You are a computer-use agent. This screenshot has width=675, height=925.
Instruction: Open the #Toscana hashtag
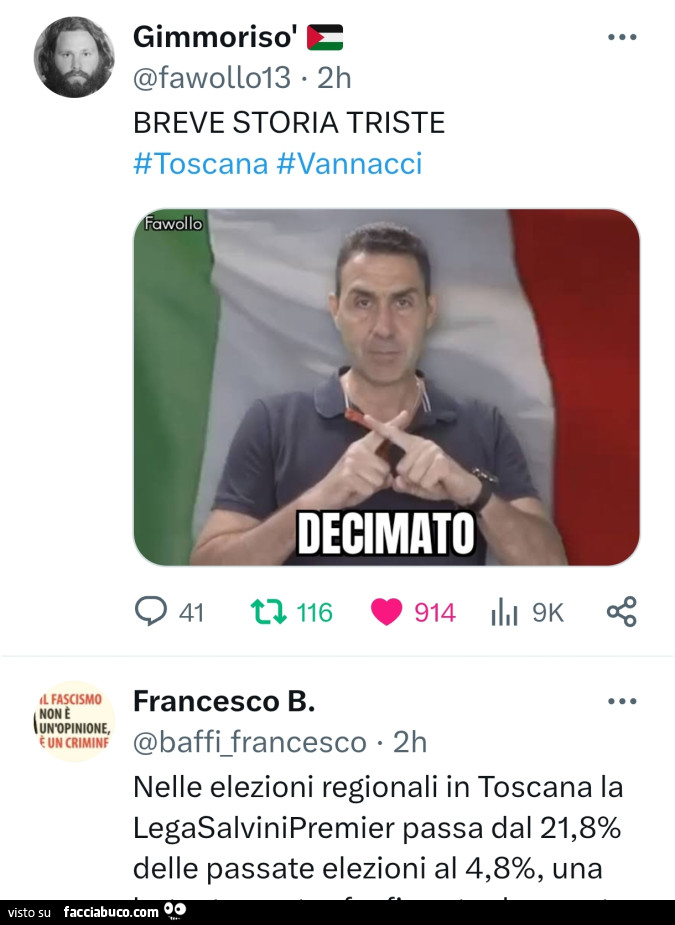(x=201, y=163)
